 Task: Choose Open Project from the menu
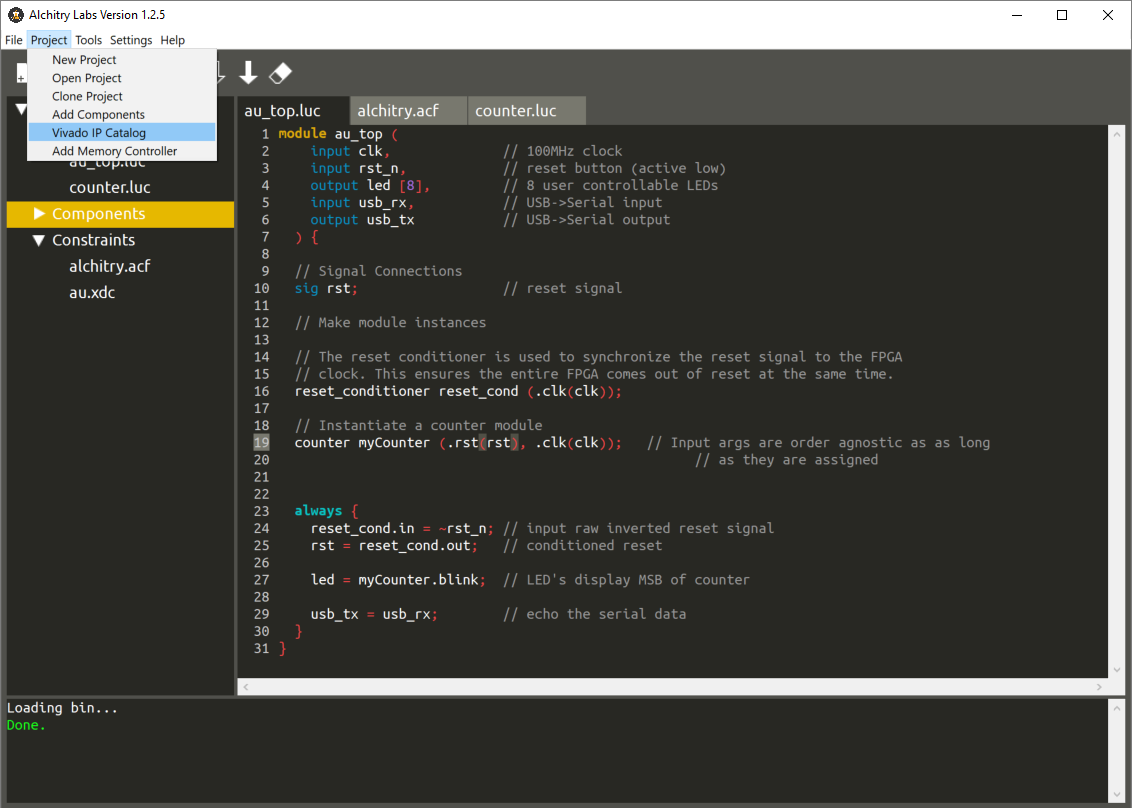click(x=122, y=78)
